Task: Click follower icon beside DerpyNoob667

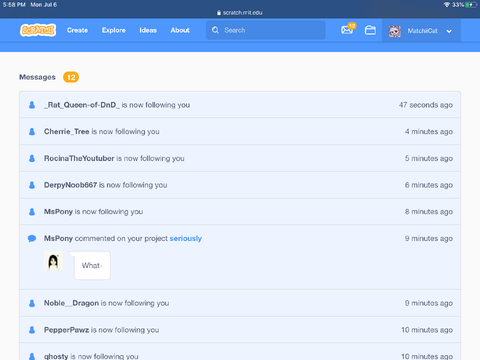Action: coord(32,185)
